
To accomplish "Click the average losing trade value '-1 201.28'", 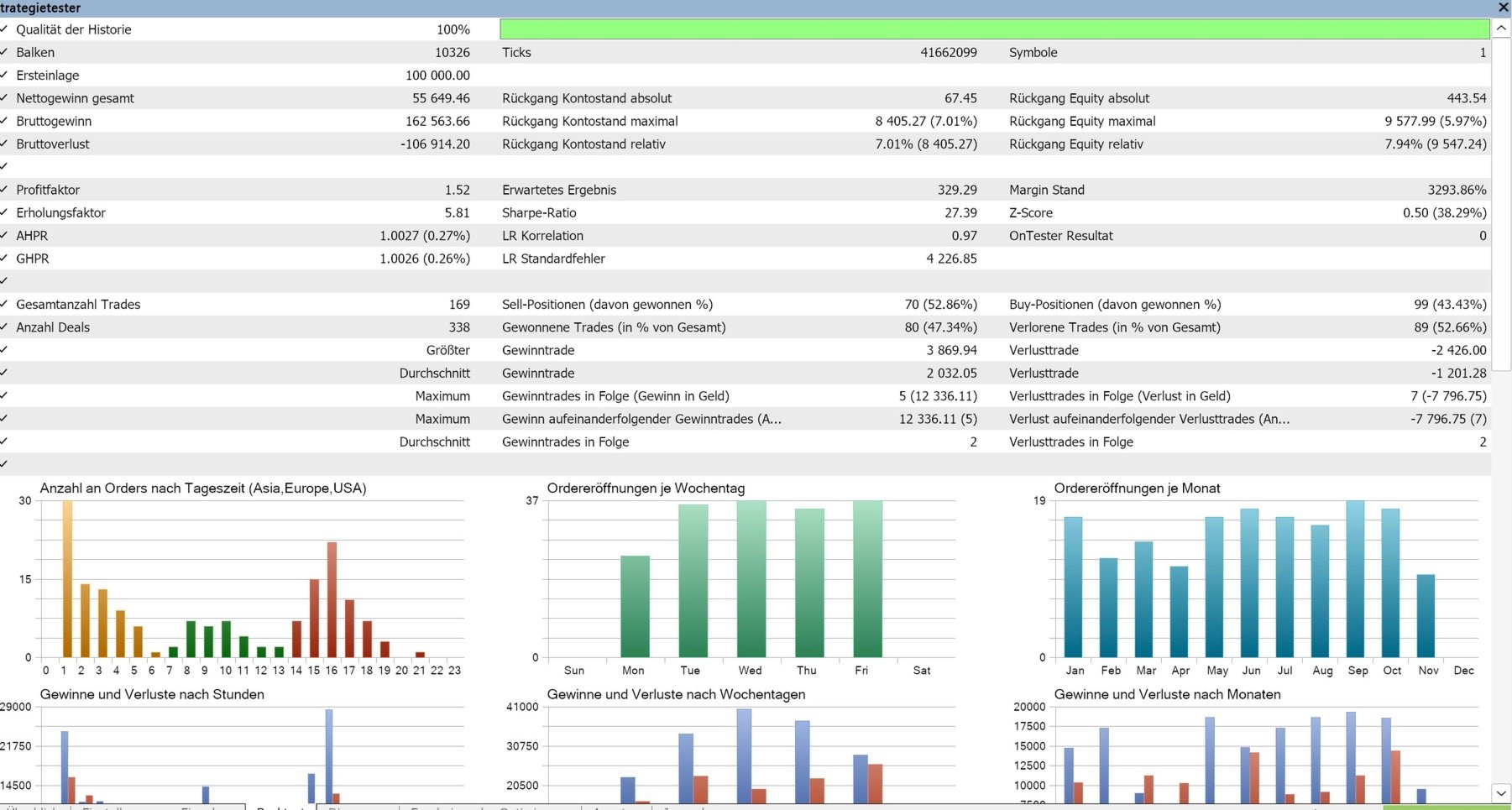I will (1458, 374).
